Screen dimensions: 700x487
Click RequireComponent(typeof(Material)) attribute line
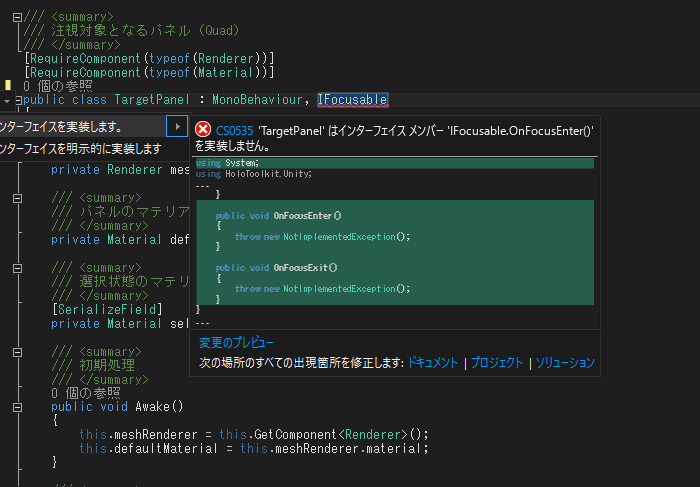coord(149,72)
